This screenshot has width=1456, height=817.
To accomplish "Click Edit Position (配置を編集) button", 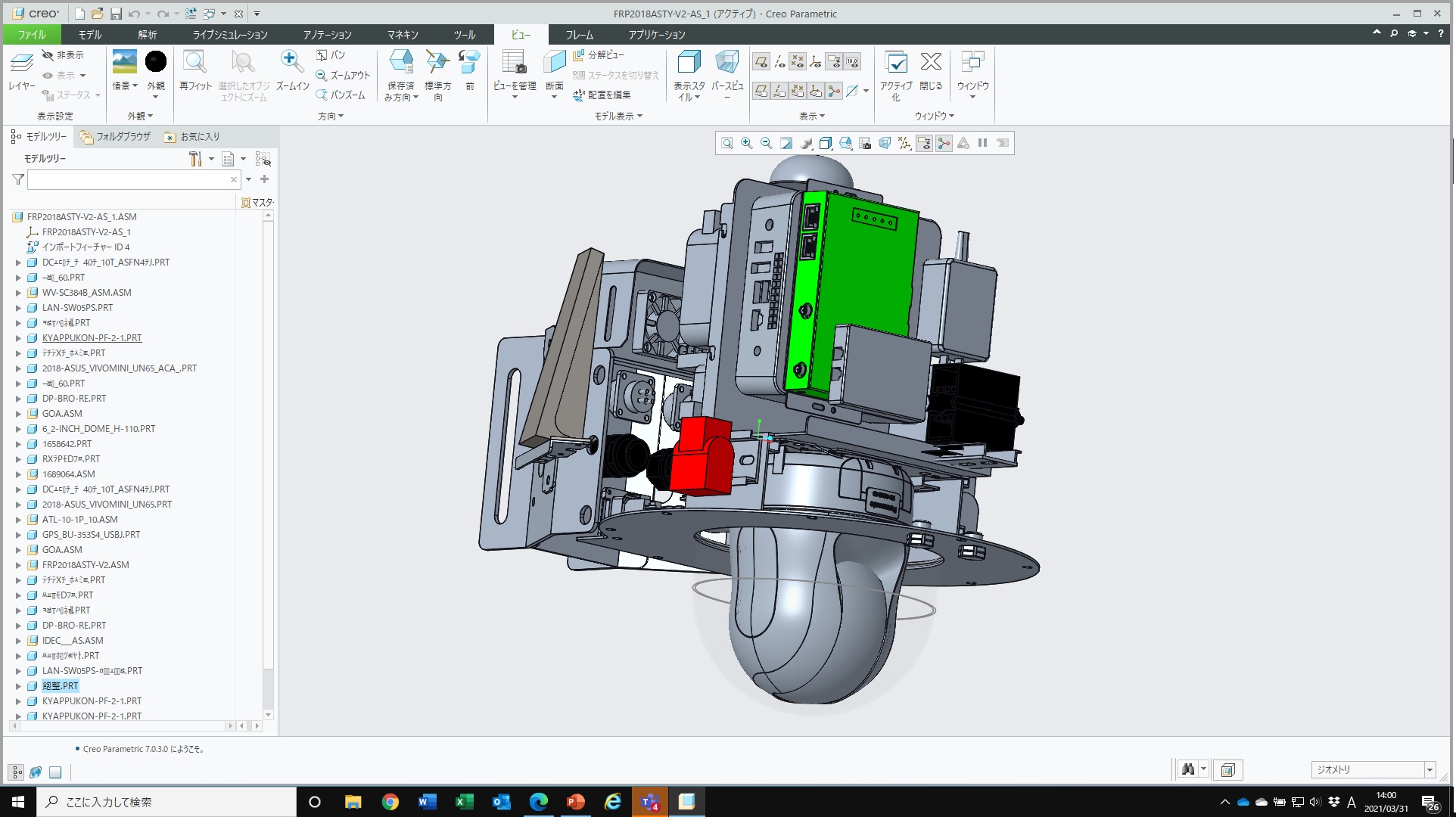I will tap(602, 95).
